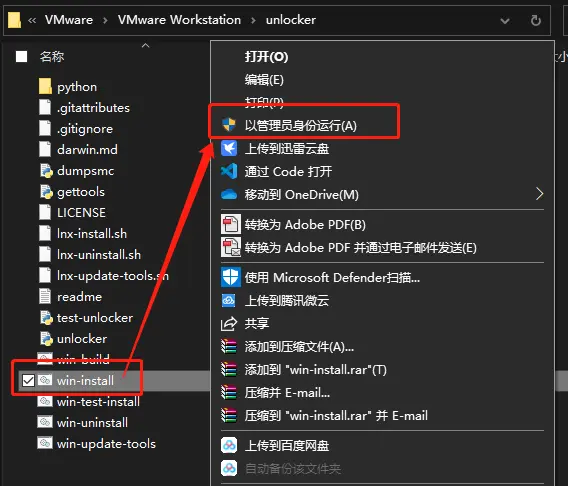Select the LICENSE file

(81, 213)
